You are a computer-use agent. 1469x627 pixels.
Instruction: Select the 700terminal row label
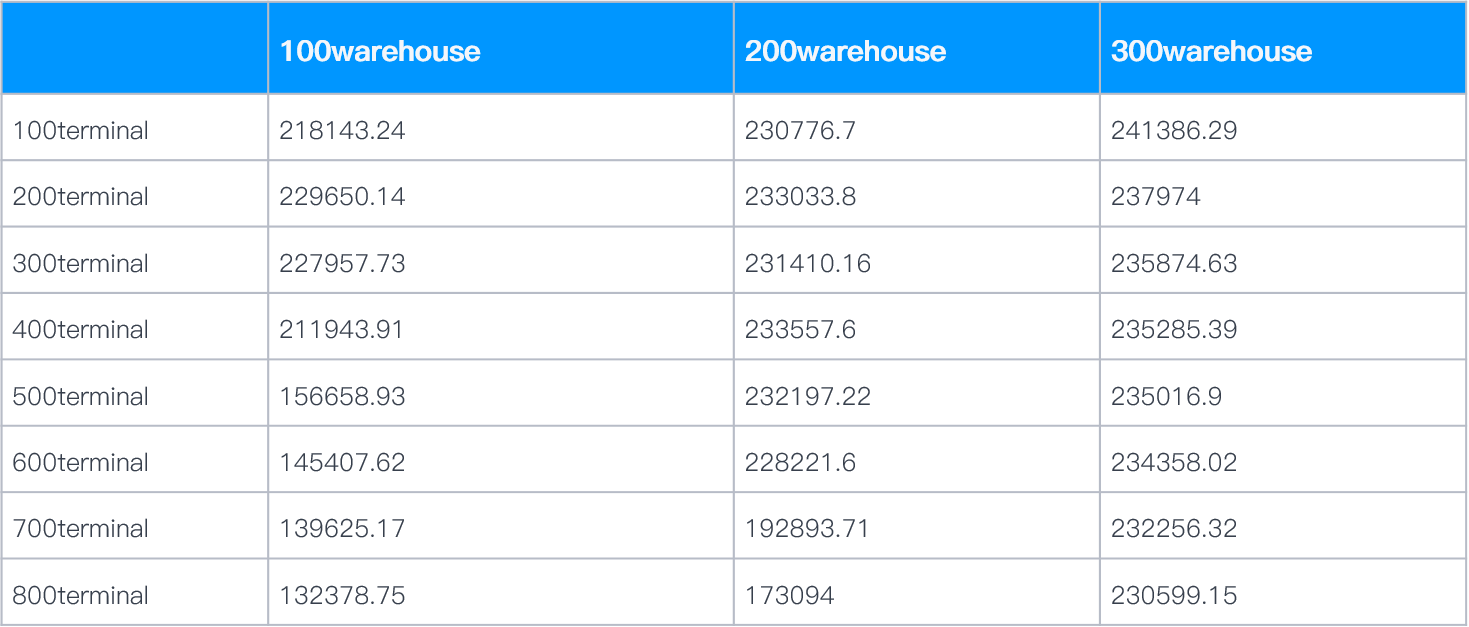(x=80, y=529)
